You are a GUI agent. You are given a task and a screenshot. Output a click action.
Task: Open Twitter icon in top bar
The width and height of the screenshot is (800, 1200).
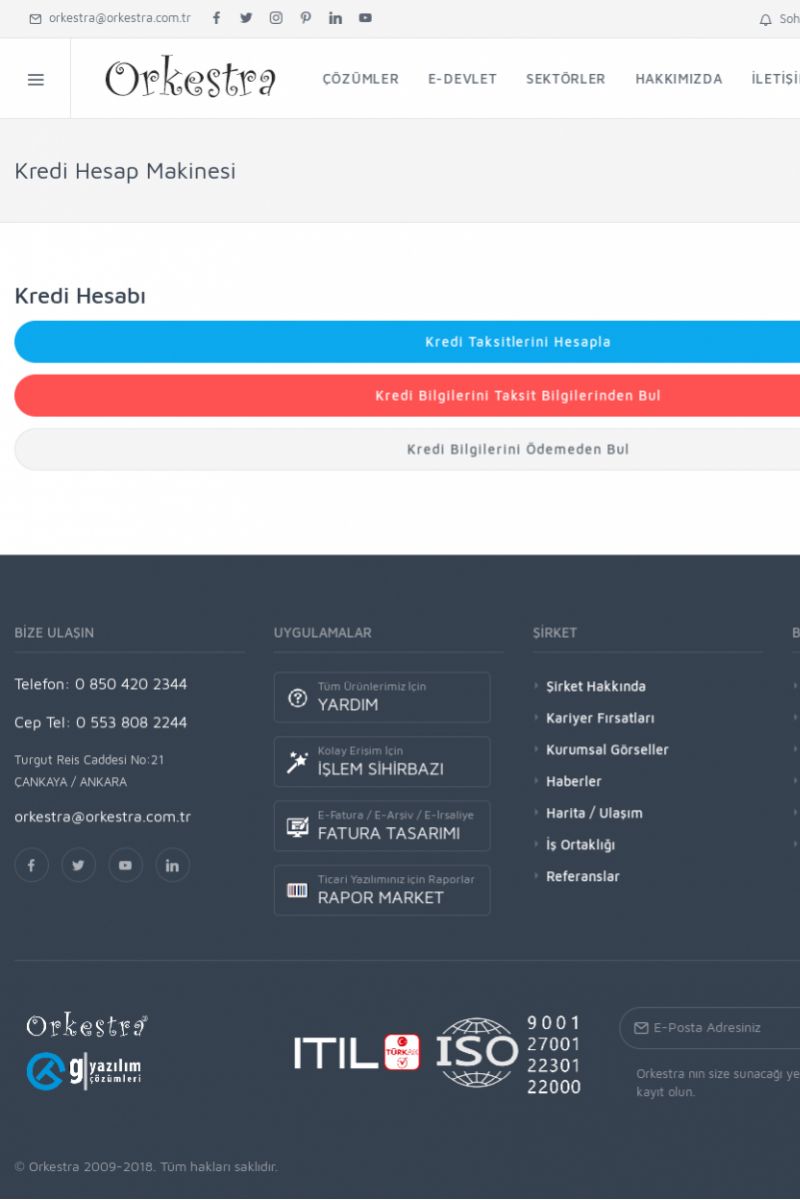click(x=246, y=18)
